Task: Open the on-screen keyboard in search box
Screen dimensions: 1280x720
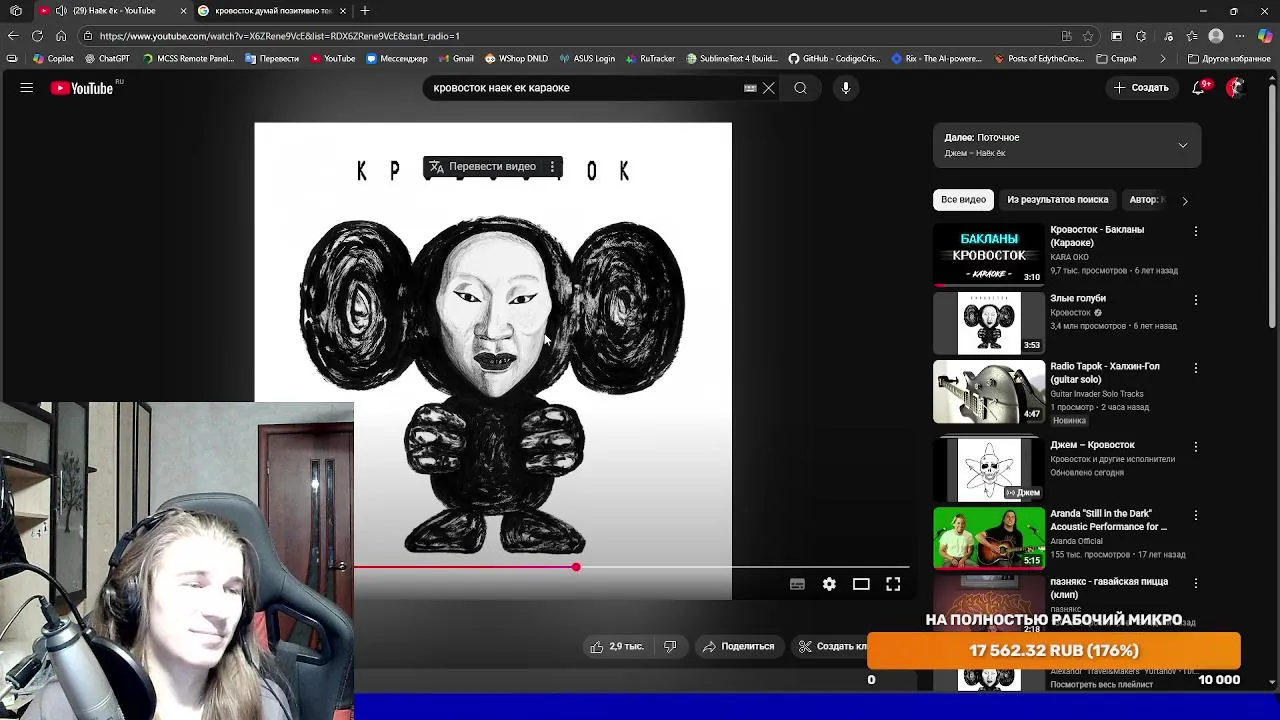Action: pyautogui.click(x=750, y=88)
